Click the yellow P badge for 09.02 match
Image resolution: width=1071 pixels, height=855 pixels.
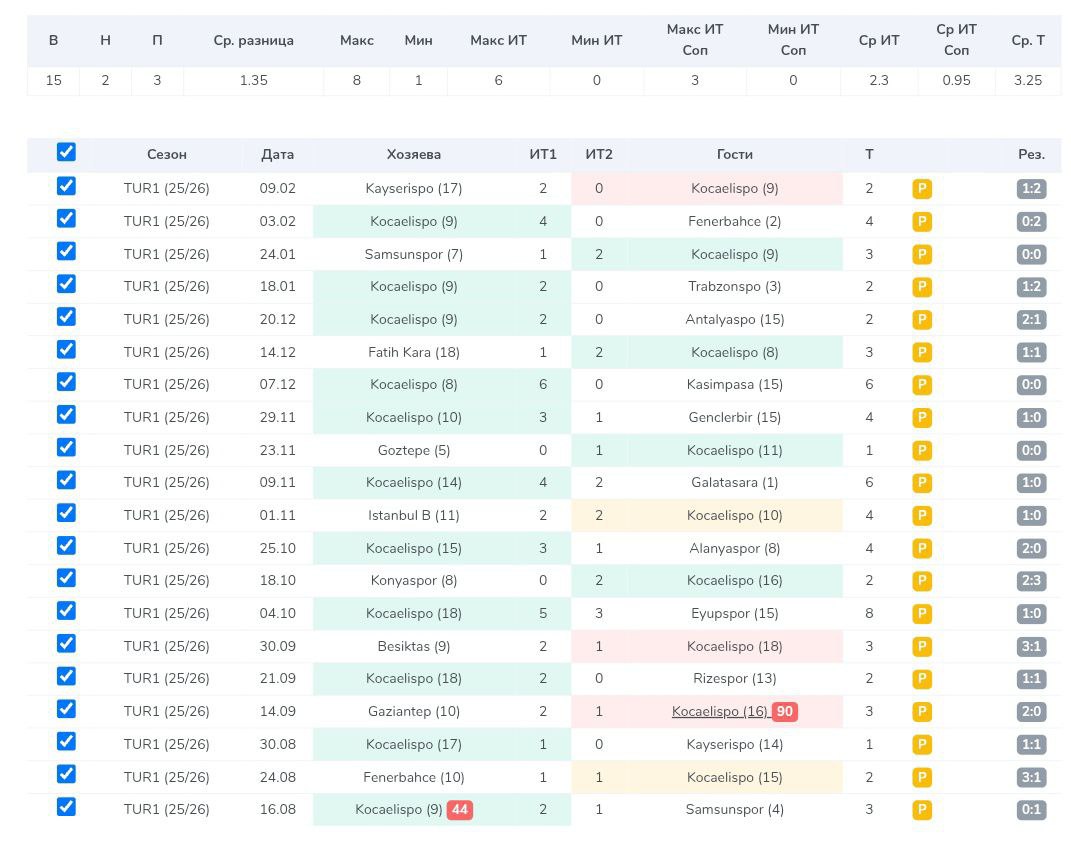(x=922, y=189)
